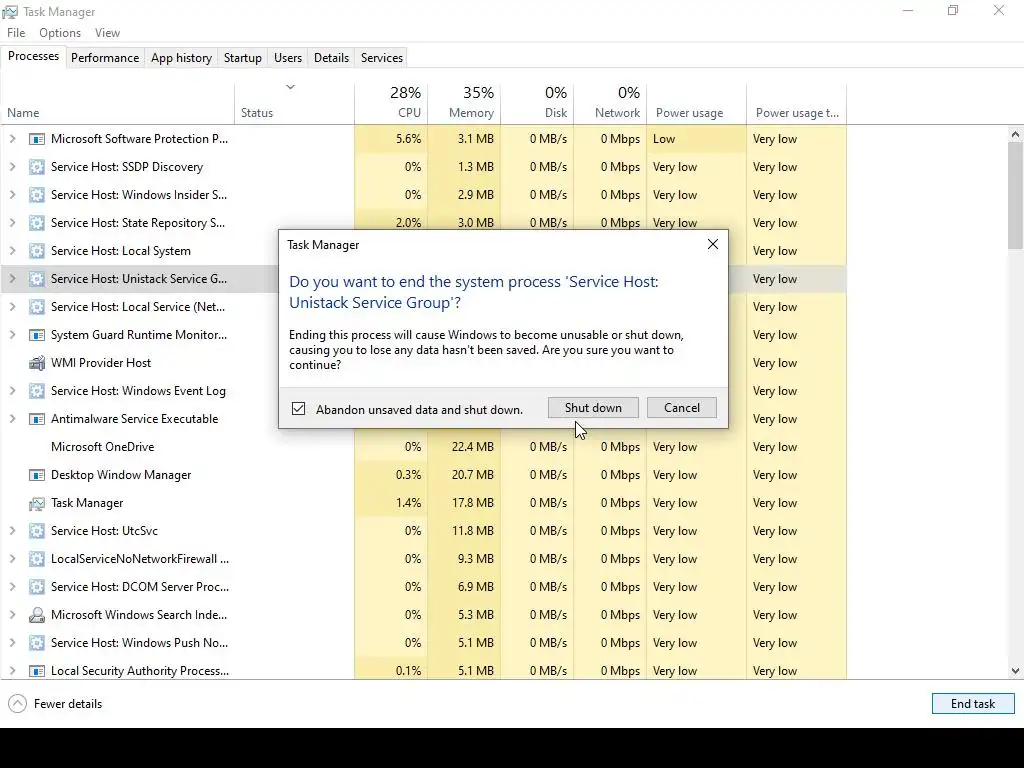Click the Desktop Window Manager icon
The height and width of the screenshot is (768, 1024).
[x=37, y=475]
